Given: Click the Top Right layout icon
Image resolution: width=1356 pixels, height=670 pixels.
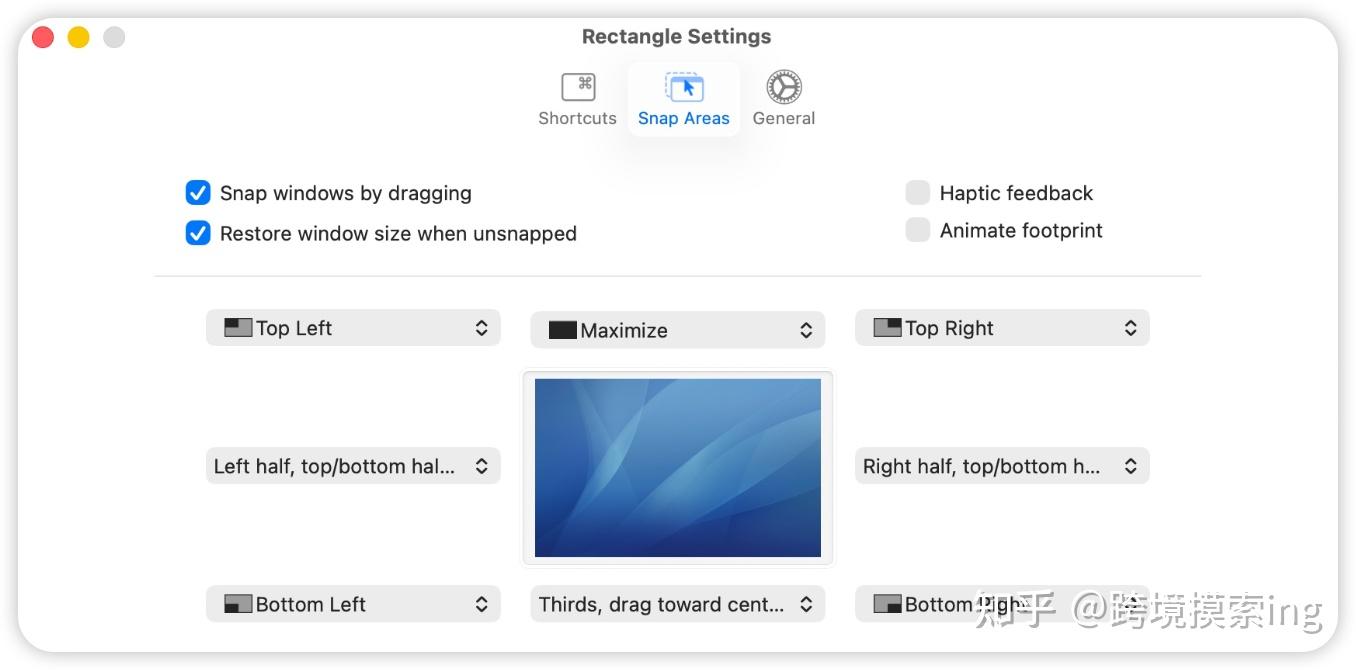Looking at the screenshot, I should (887, 327).
